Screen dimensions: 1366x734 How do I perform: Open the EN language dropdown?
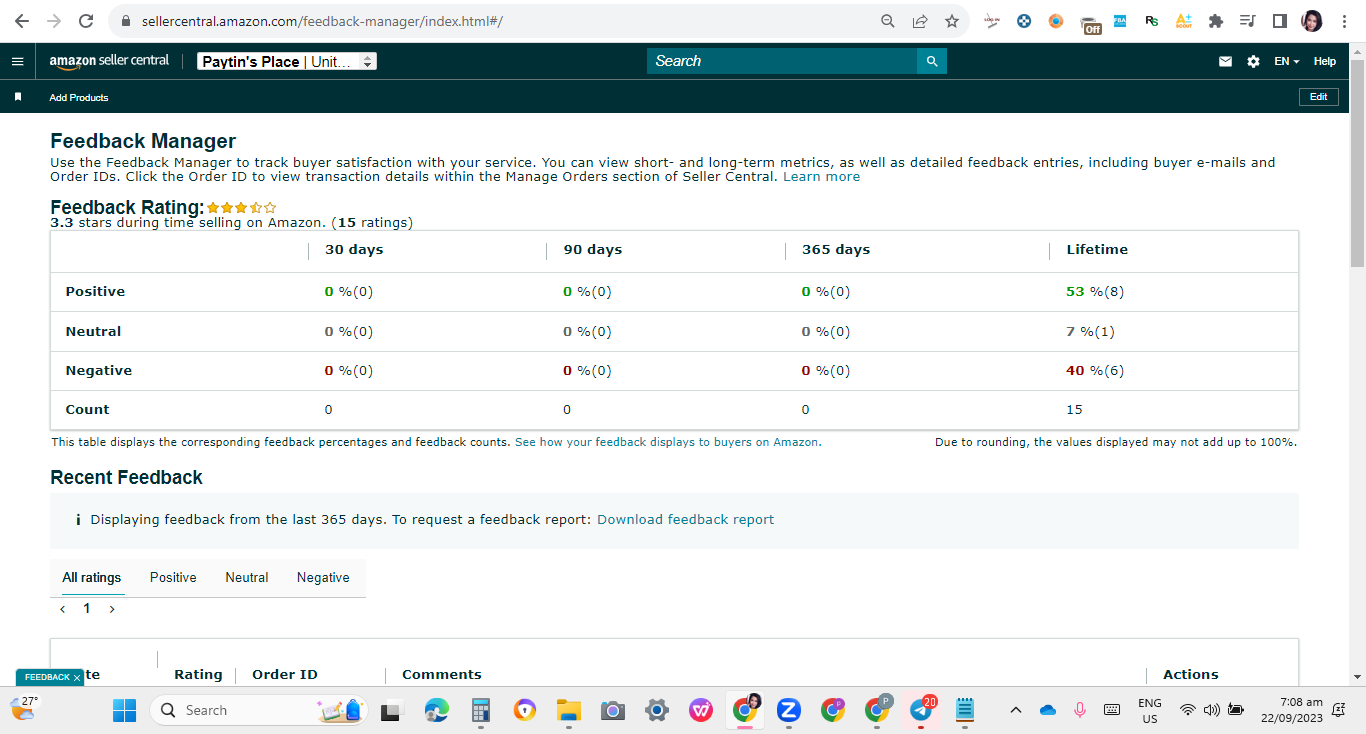click(1286, 61)
